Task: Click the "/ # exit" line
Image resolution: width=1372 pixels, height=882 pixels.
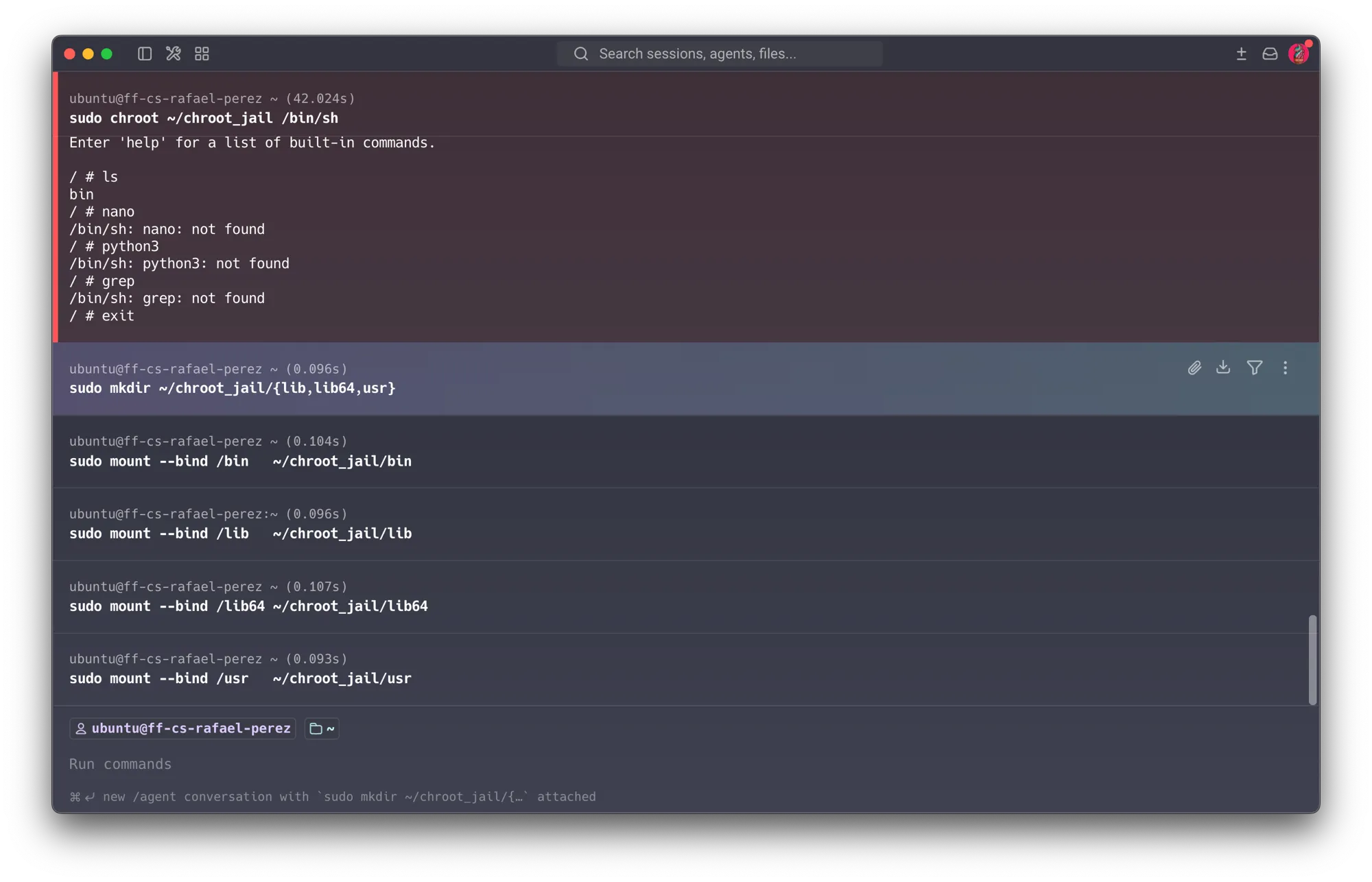Action: 102,315
